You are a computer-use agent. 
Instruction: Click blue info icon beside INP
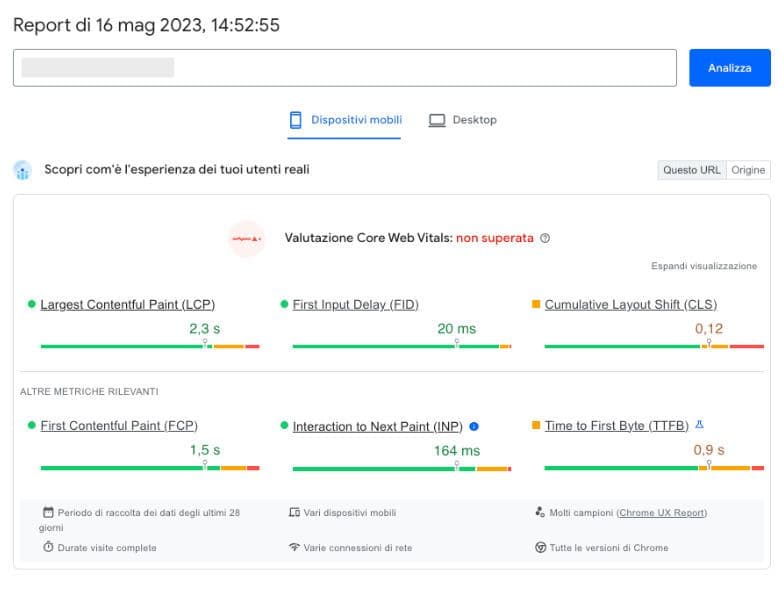[x=474, y=425]
